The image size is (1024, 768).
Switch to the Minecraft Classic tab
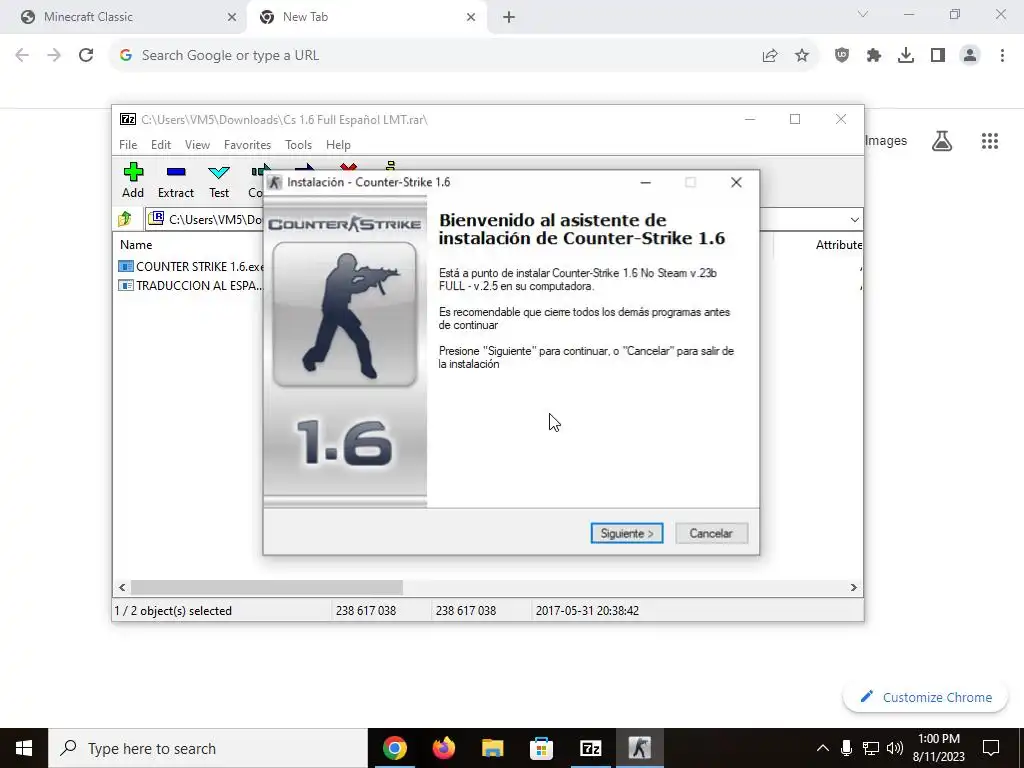(124, 17)
